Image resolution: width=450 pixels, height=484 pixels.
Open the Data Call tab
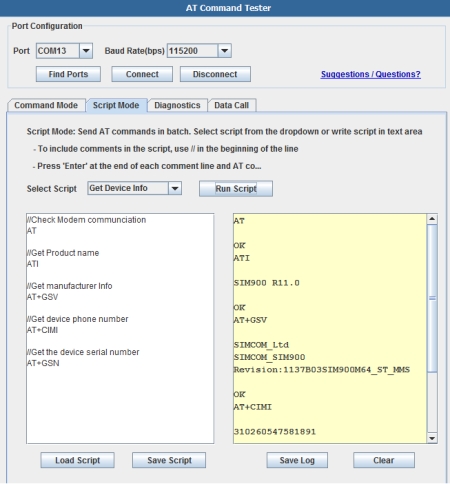tap(232, 105)
